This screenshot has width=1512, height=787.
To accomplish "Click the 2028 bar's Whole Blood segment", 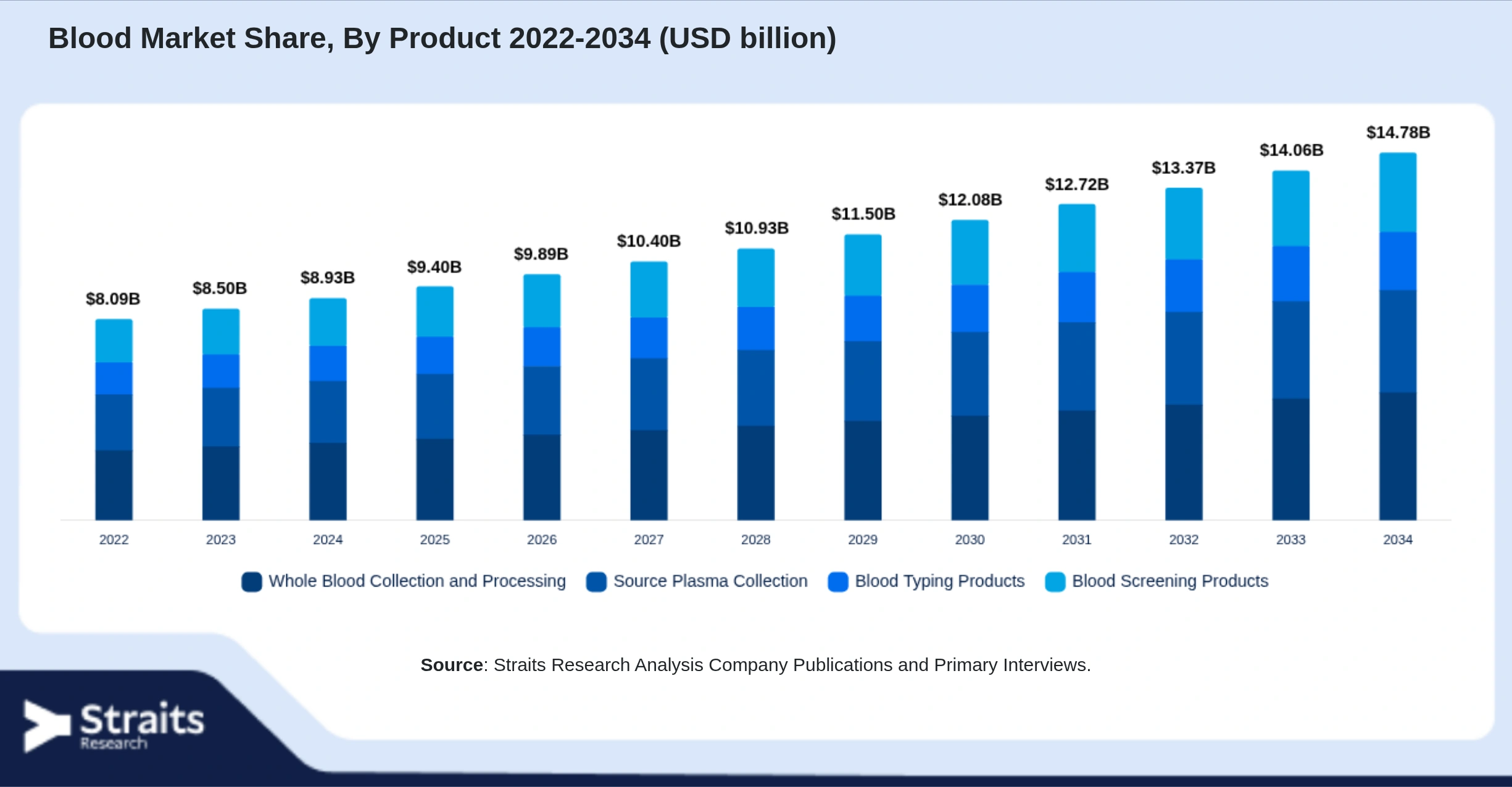I will [x=756, y=472].
